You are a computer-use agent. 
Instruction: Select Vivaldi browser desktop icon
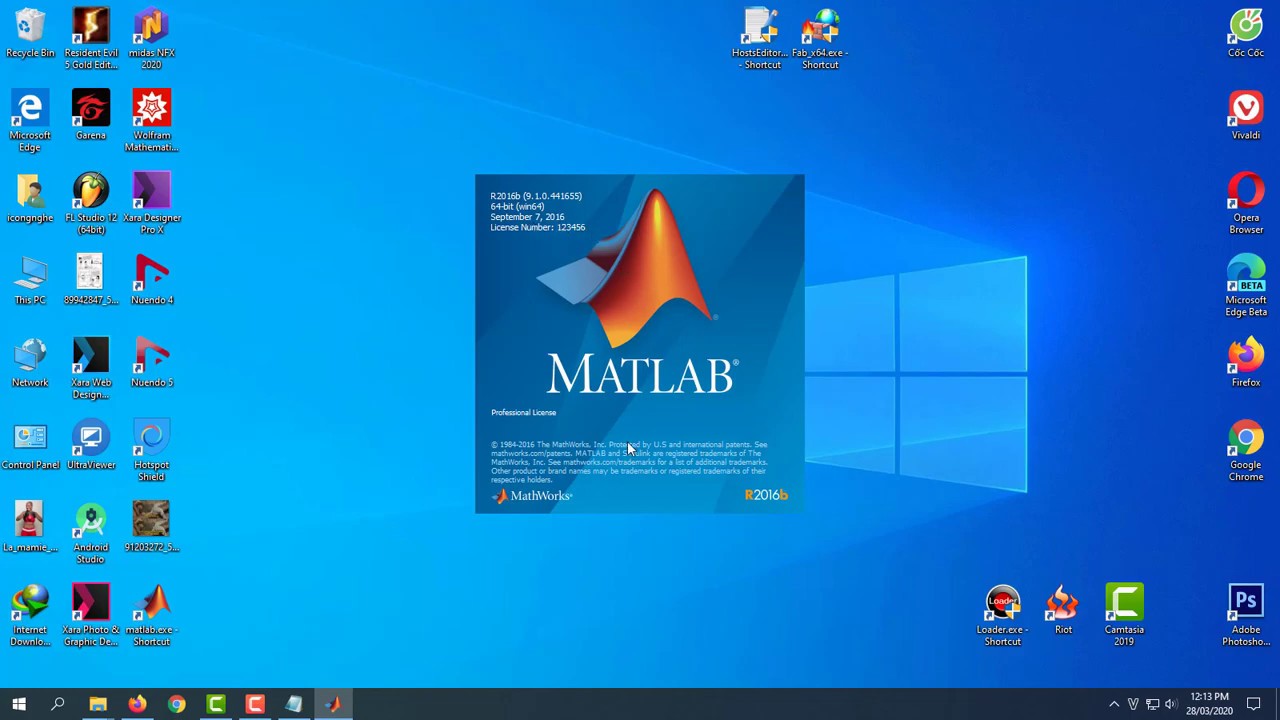pyautogui.click(x=1246, y=115)
